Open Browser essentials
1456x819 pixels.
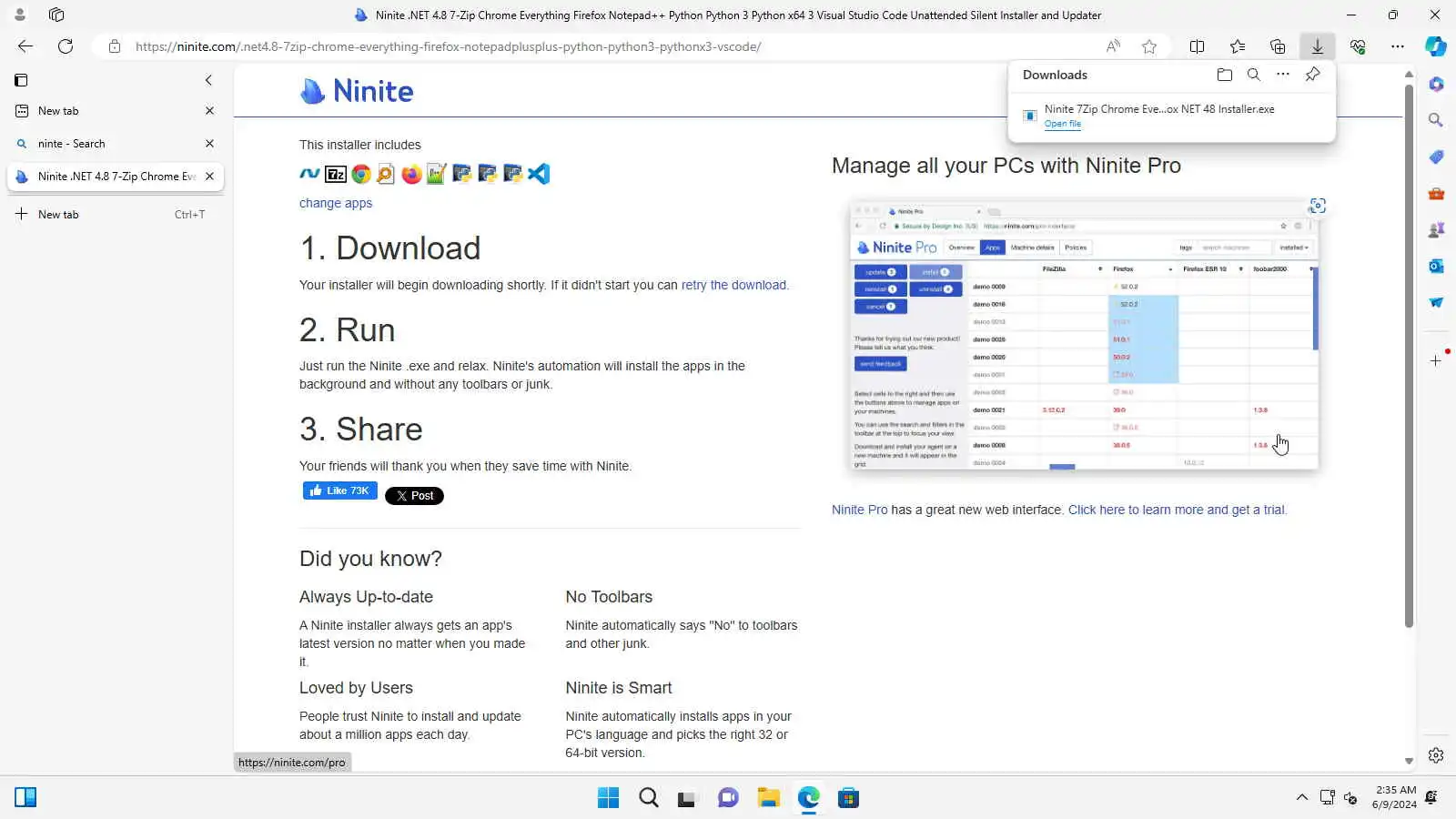point(1358,46)
